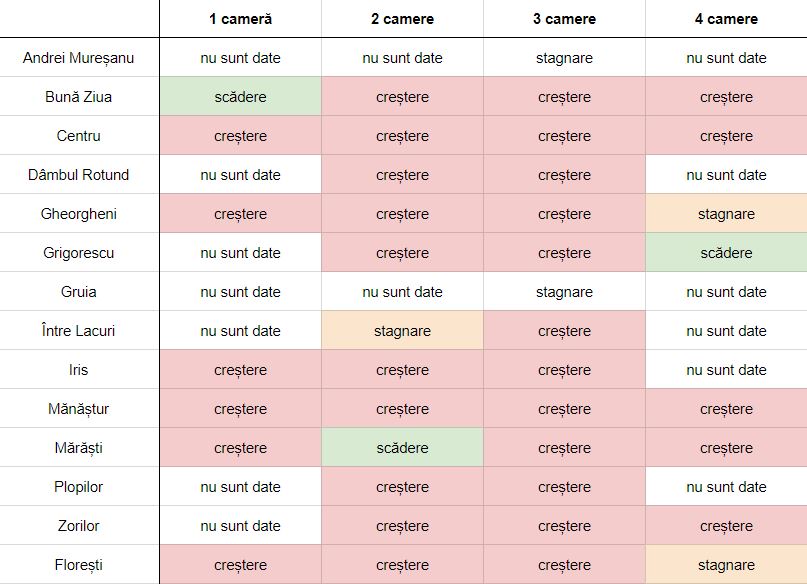The image size is (807, 584).
Task: Select orange "stagnare" cell in Florești row
Action: point(726,565)
